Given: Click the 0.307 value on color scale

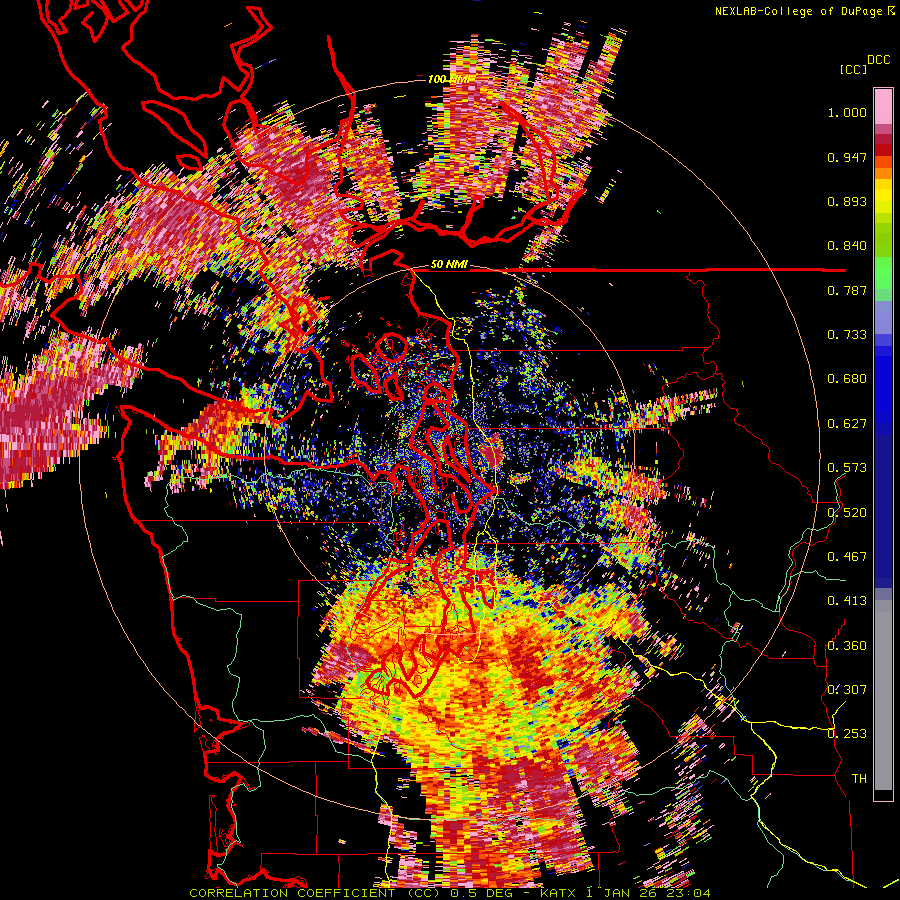Looking at the screenshot, I should pos(847,689).
